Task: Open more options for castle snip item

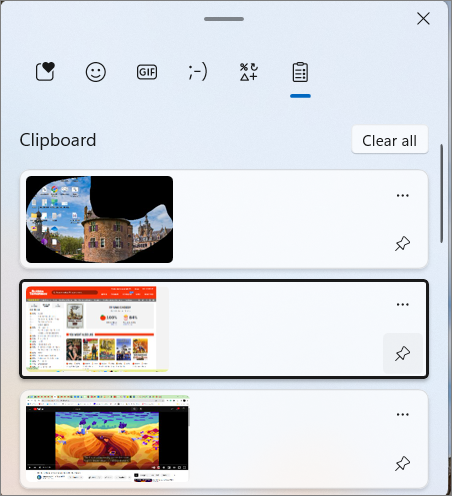Action: coord(403,195)
